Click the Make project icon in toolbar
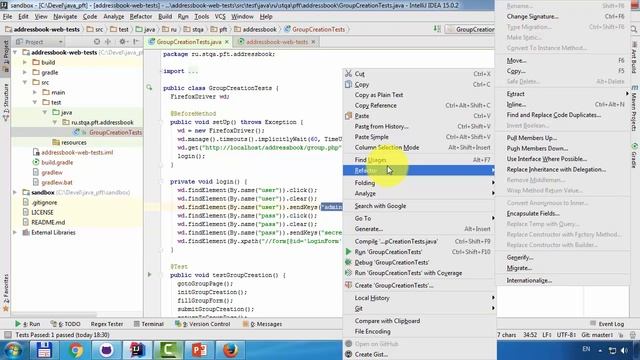 click(x=437, y=29)
